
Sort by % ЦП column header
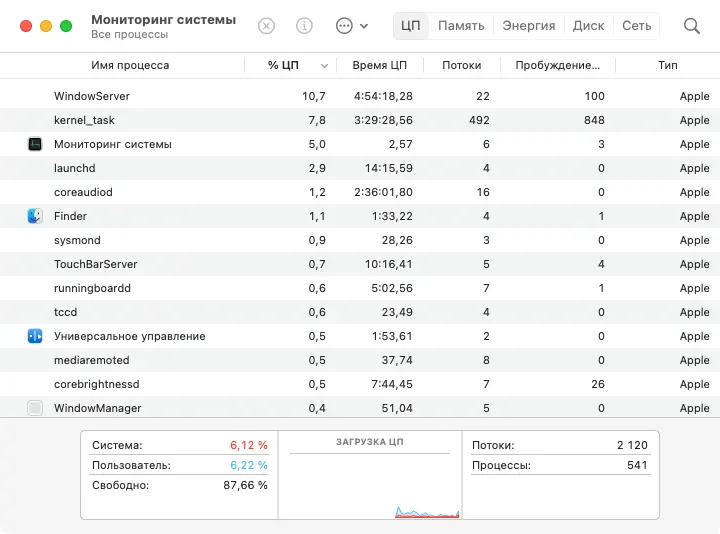click(283, 65)
